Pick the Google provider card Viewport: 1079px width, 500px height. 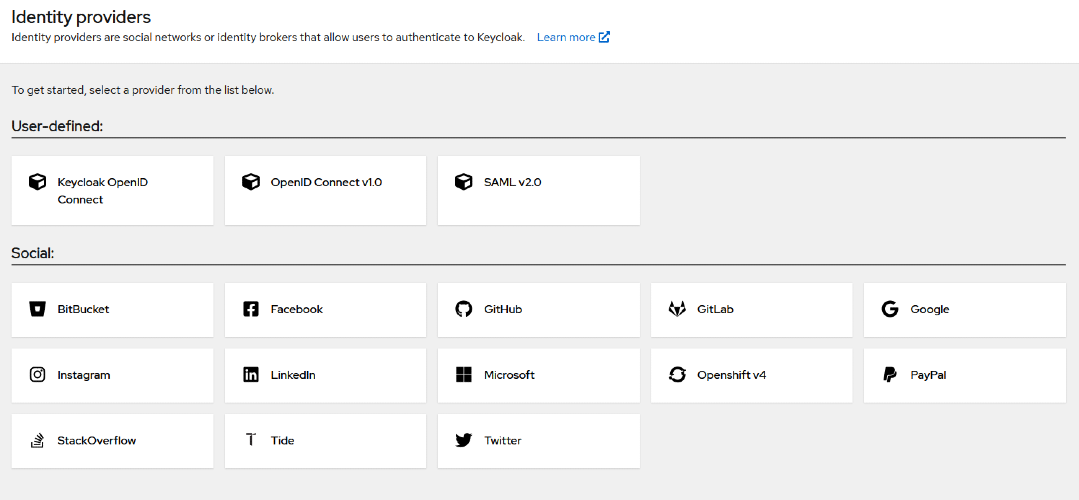(x=965, y=309)
